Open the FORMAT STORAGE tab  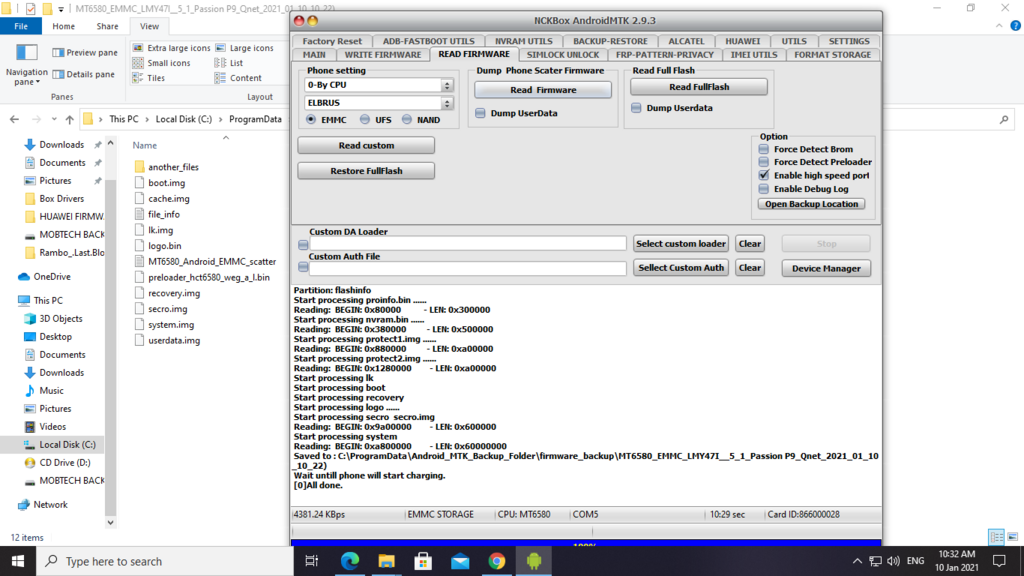click(832, 55)
